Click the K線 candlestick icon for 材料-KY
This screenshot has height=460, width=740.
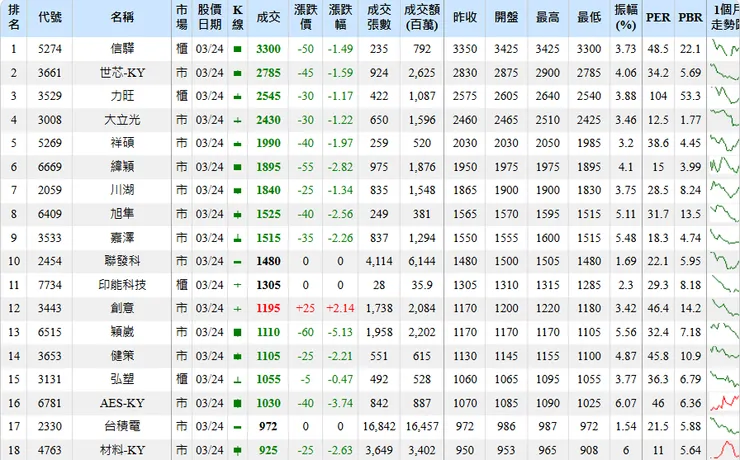237,451
